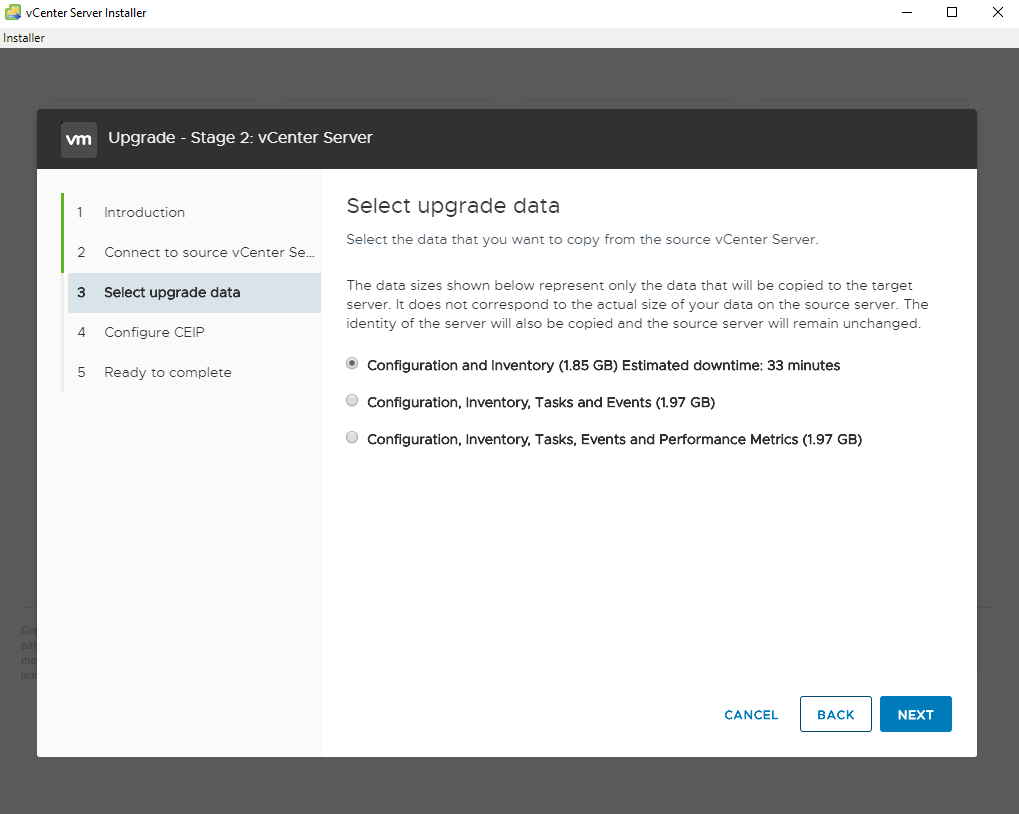Screen dimensions: 1019x814
Task: Click the vm logo in header
Action: pos(79,139)
